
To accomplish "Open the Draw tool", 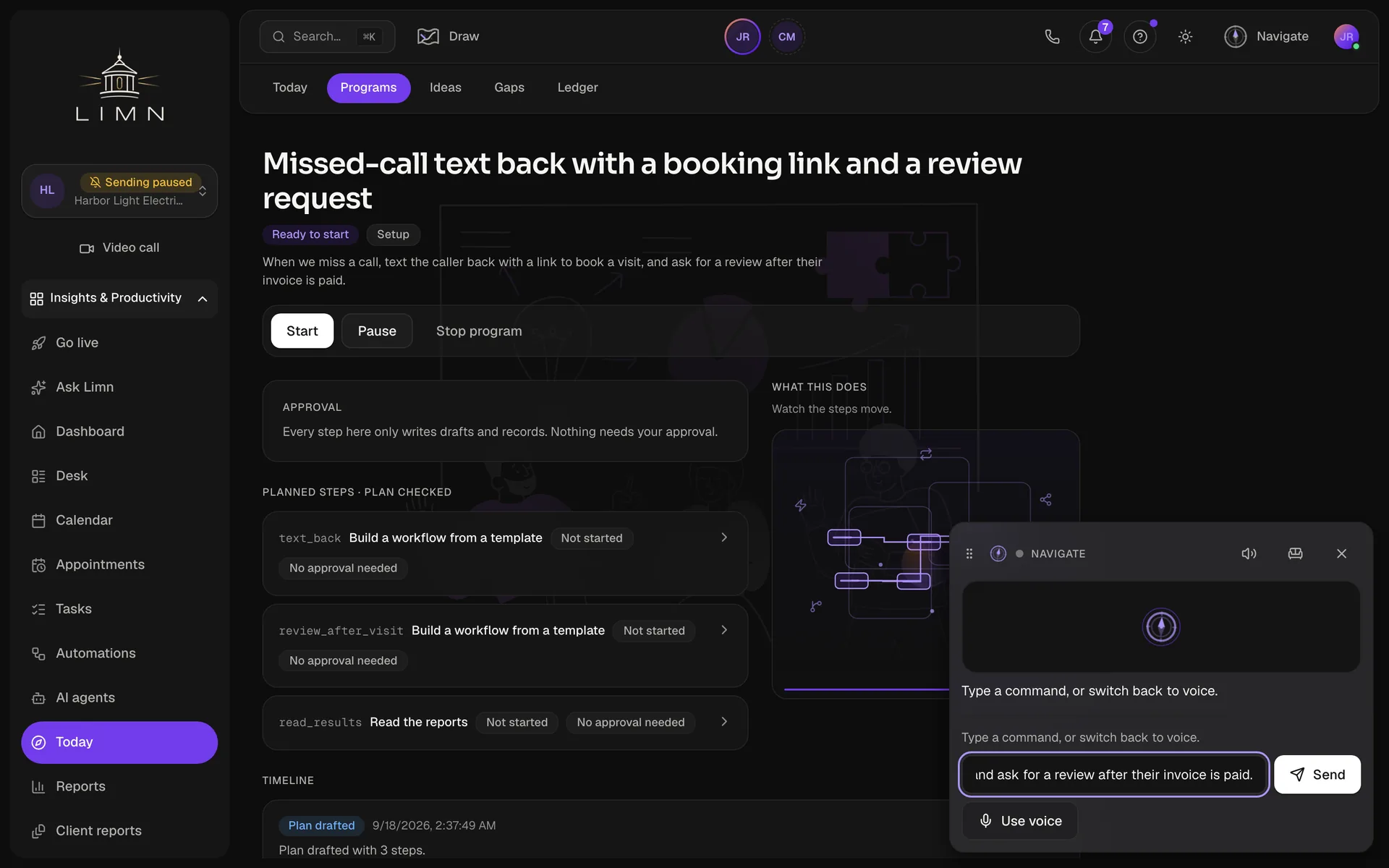I will click(x=449, y=36).
